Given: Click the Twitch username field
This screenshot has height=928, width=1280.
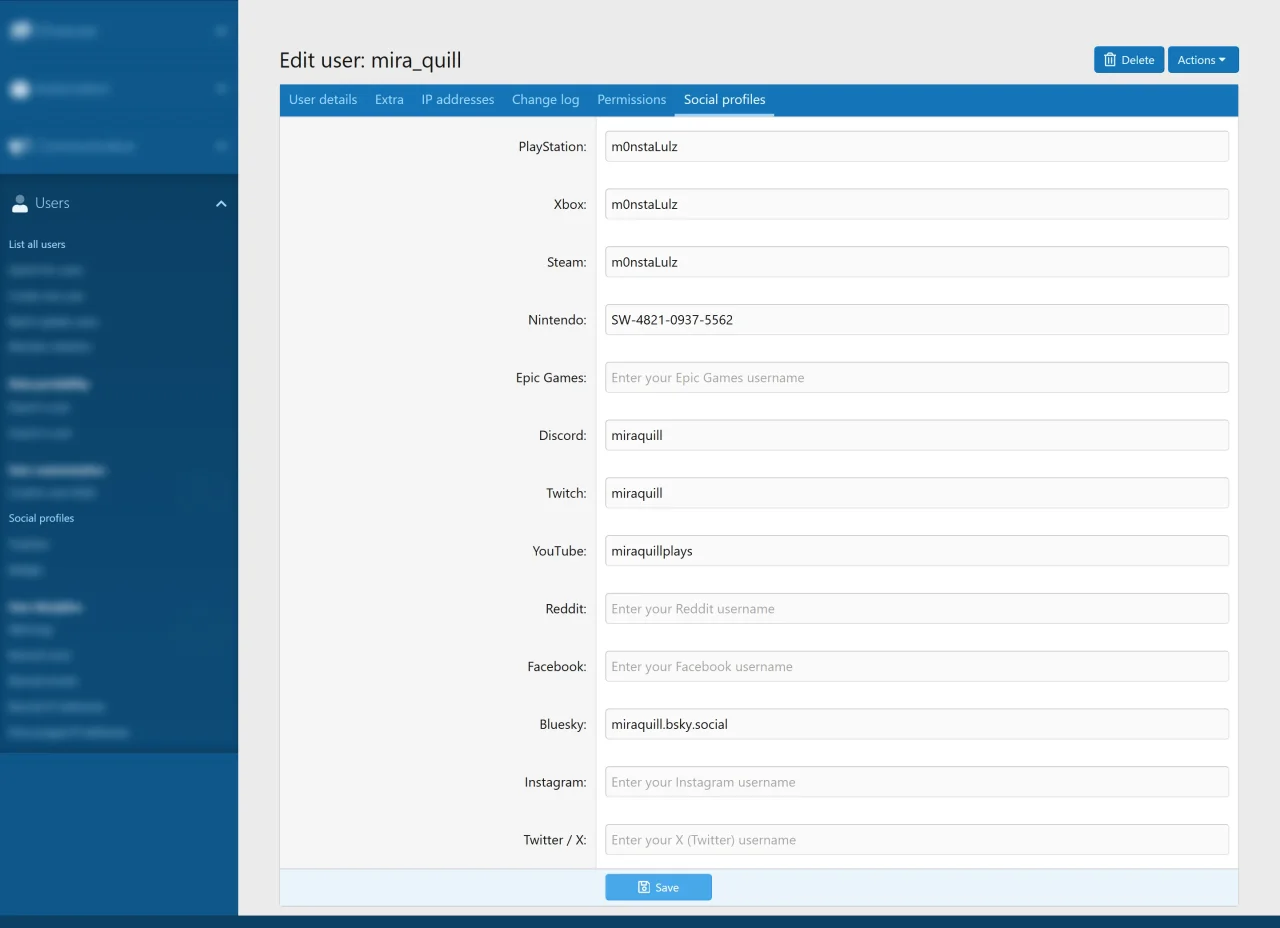Looking at the screenshot, I should point(917,493).
